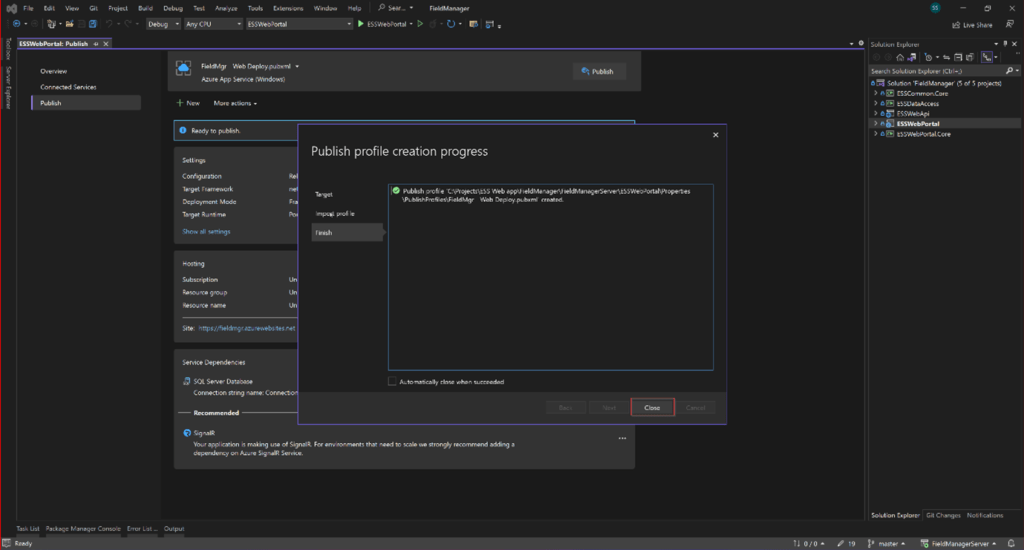
Task: Click the Save All toolbar icon
Action: [x=93, y=24]
